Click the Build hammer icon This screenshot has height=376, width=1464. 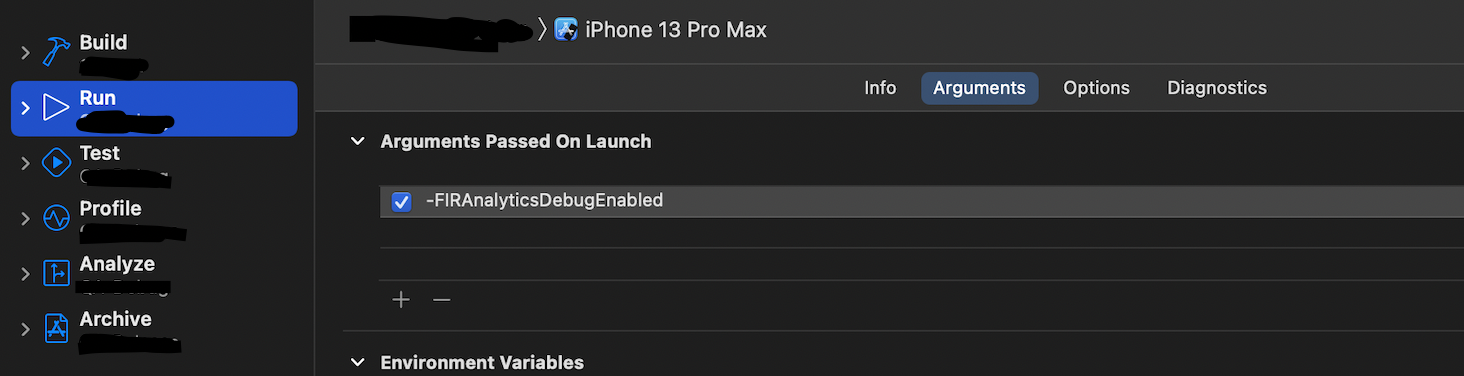click(55, 52)
